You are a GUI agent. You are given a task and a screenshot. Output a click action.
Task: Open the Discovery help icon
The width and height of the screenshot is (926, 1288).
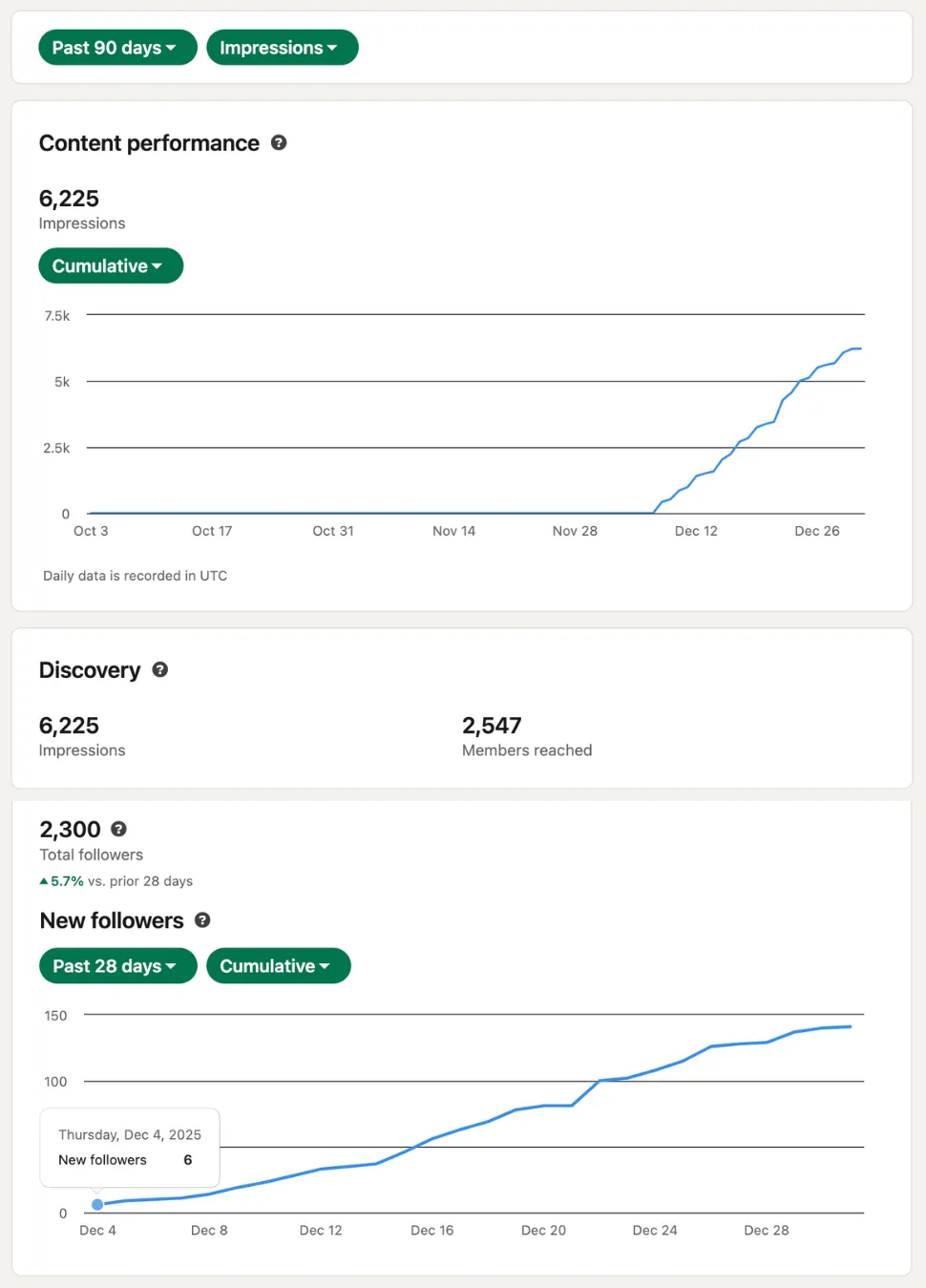[x=159, y=669]
